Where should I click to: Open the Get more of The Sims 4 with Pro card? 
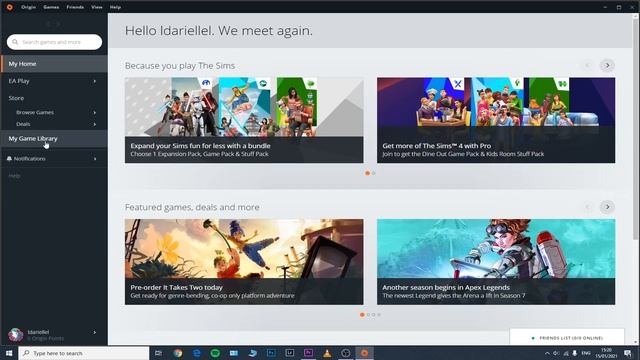click(496, 120)
